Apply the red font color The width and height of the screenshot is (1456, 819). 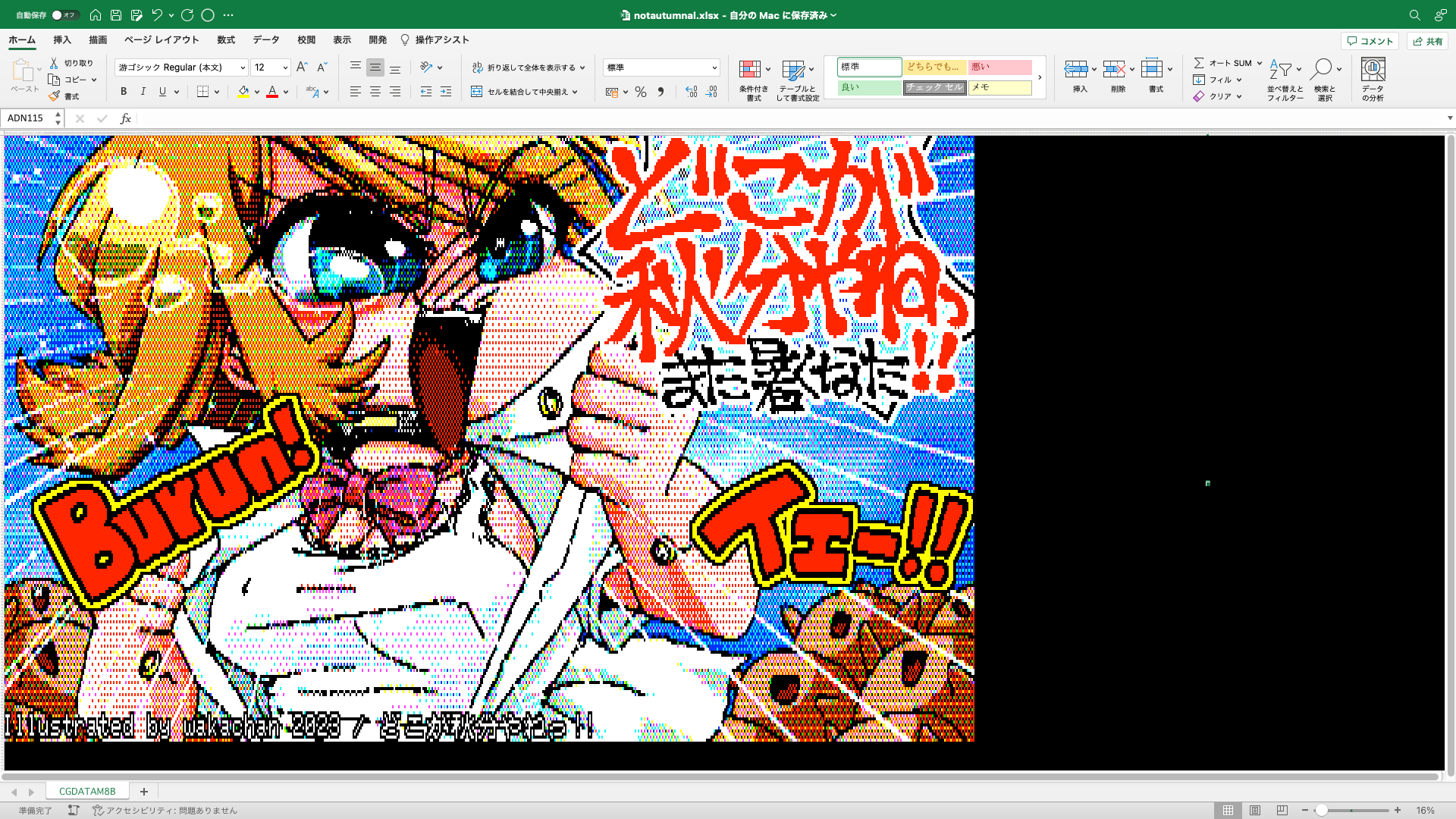pos(272,92)
